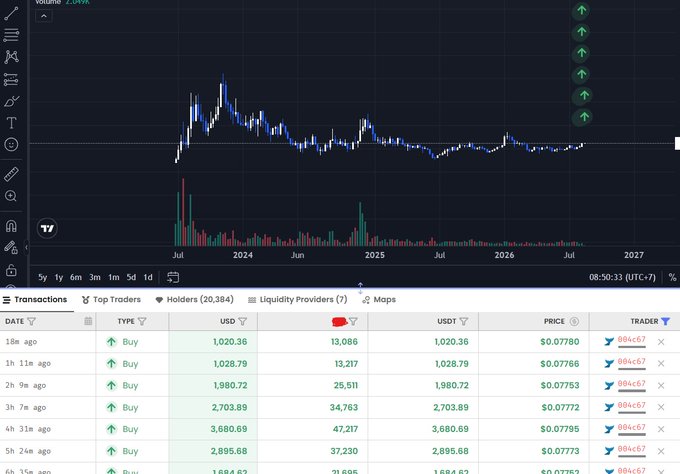Image resolution: width=680 pixels, height=474 pixels.
Task: Open trader 004c67 in 18m ago row
Action: point(631,340)
